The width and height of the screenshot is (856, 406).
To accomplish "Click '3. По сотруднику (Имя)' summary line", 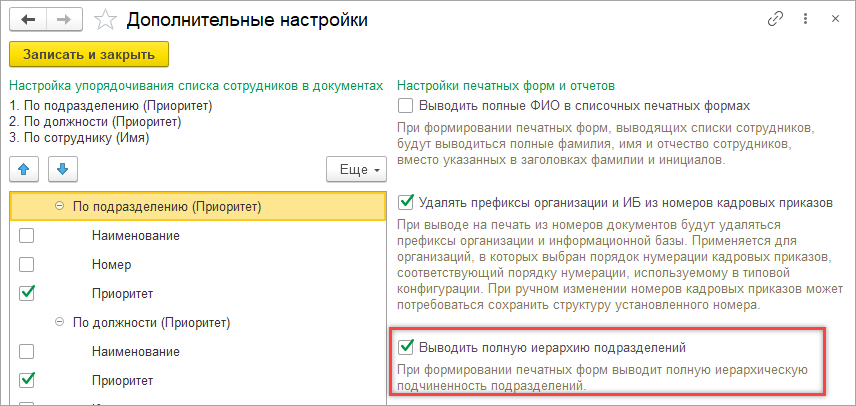I will [80, 139].
